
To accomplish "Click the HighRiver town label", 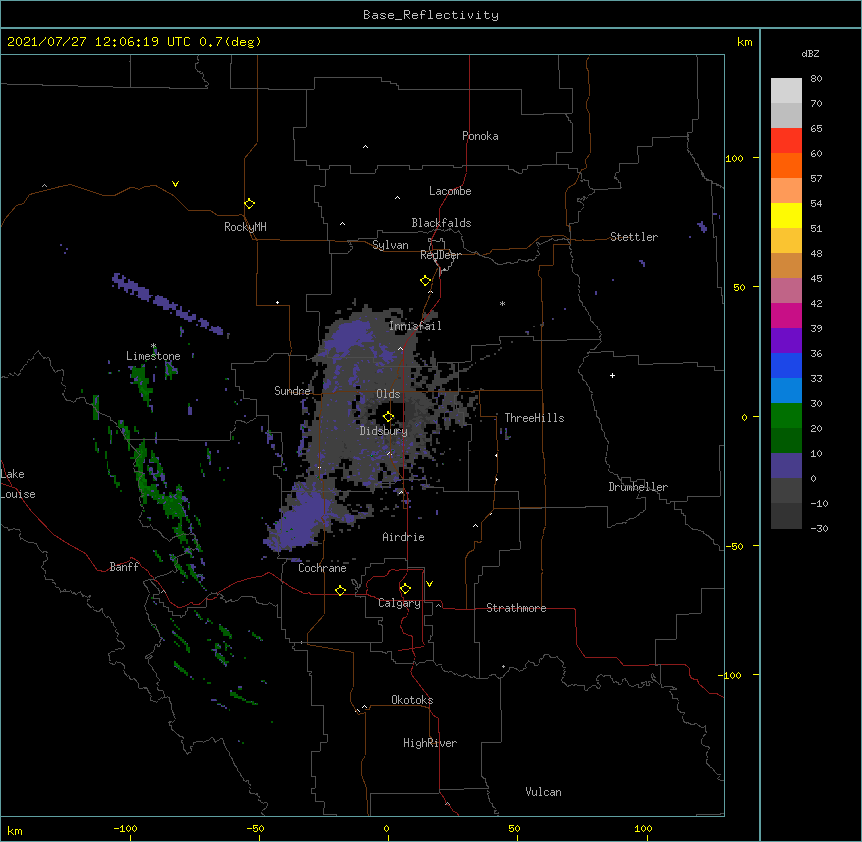I will click(x=430, y=743).
